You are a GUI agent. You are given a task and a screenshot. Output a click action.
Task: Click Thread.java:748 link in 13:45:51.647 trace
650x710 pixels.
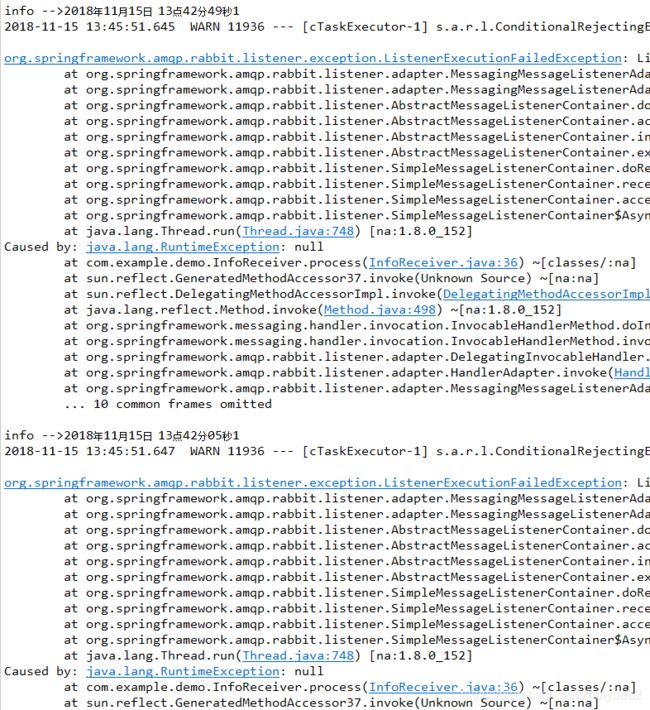click(x=298, y=656)
